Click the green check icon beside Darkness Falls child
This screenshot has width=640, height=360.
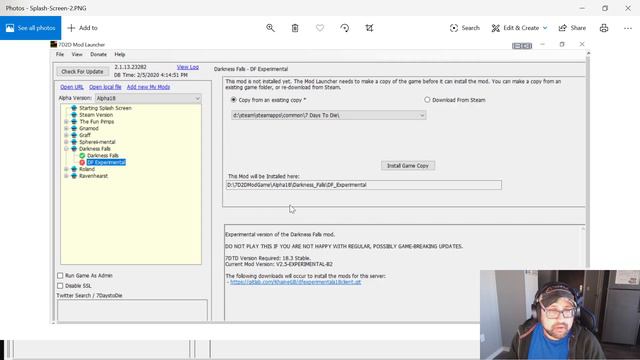click(x=82, y=156)
